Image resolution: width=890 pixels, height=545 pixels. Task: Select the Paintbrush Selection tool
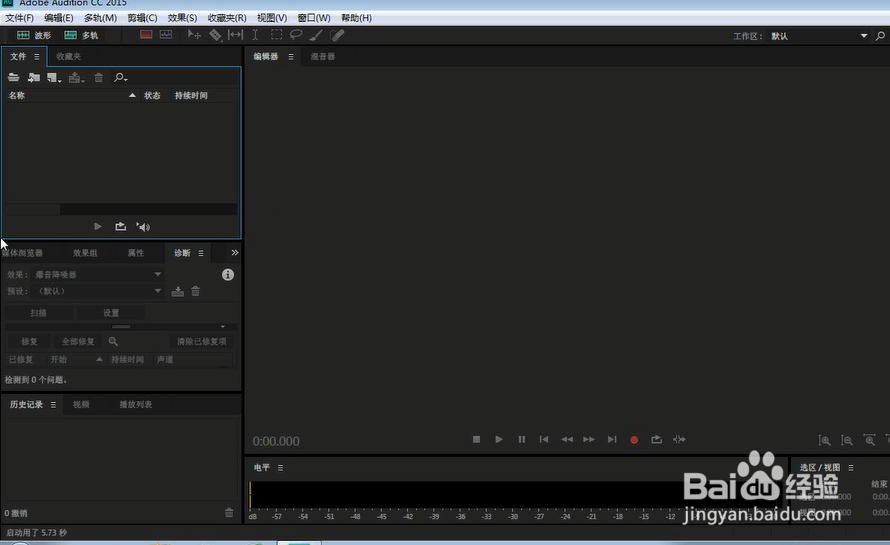[x=316, y=35]
